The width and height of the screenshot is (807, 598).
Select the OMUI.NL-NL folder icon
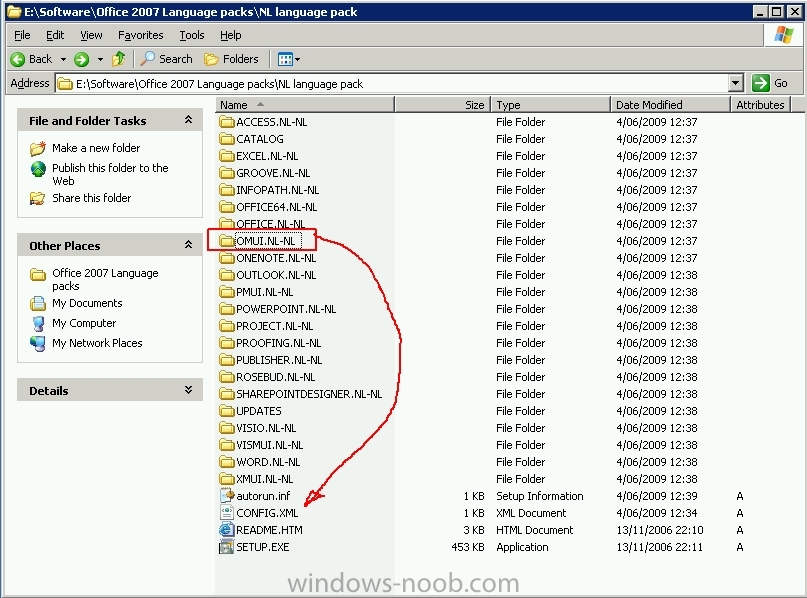click(226, 241)
